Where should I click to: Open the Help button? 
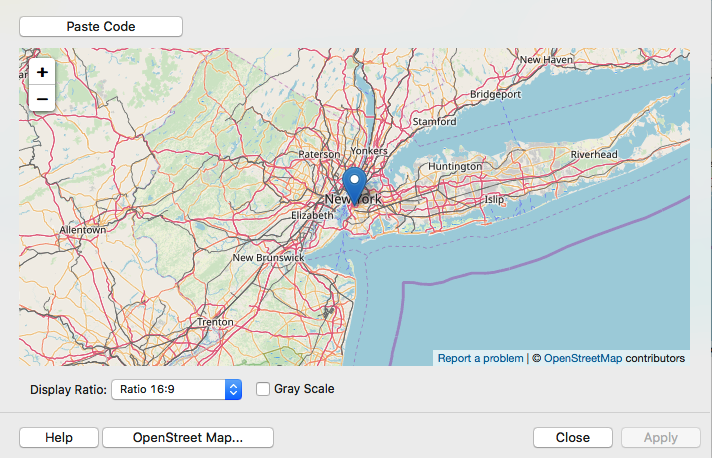[59, 437]
